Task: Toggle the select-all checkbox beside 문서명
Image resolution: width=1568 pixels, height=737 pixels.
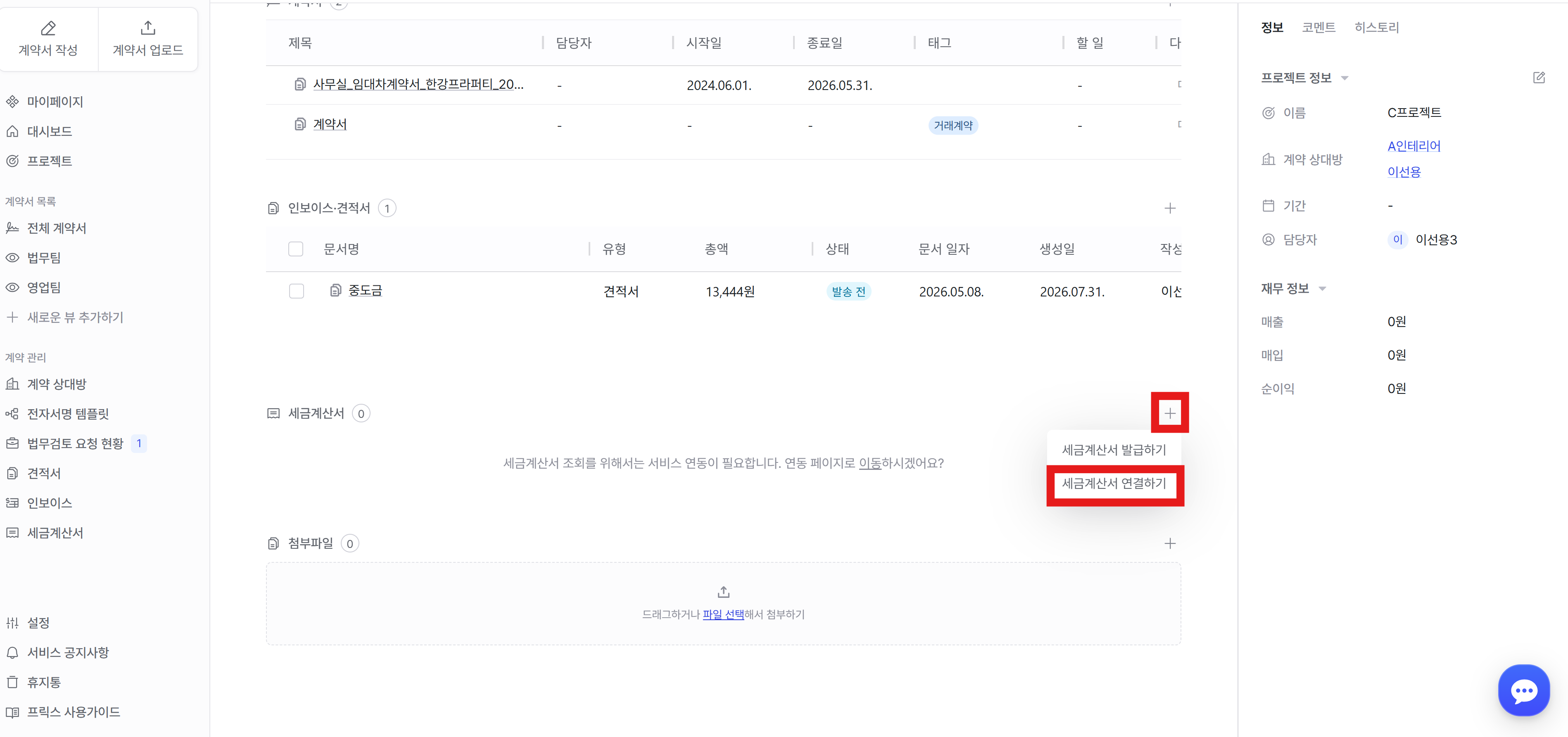Action: pyautogui.click(x=296, y=249)
